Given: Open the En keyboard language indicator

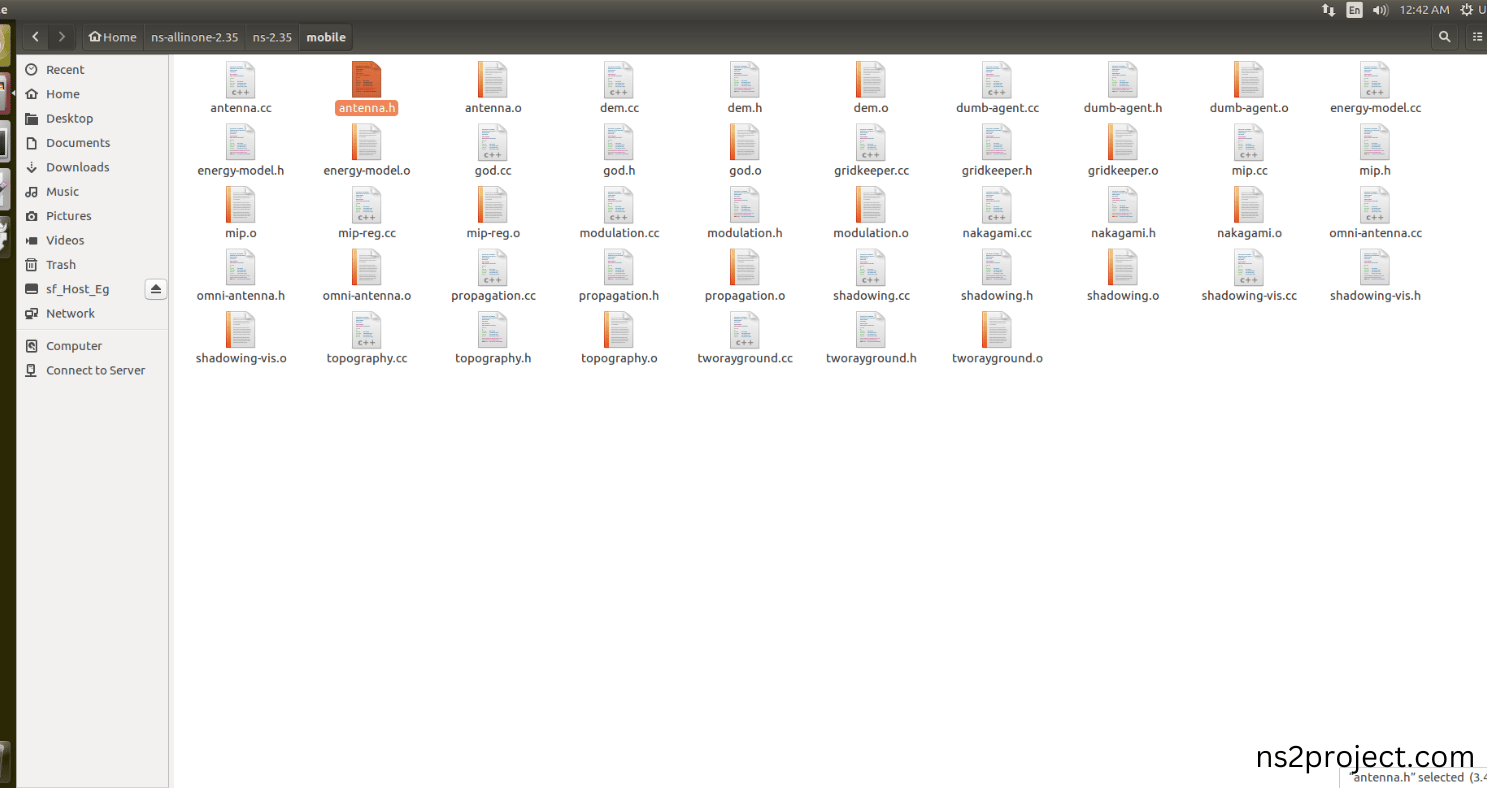Looking at the screenshot, I should click(x=1354, y=10).
